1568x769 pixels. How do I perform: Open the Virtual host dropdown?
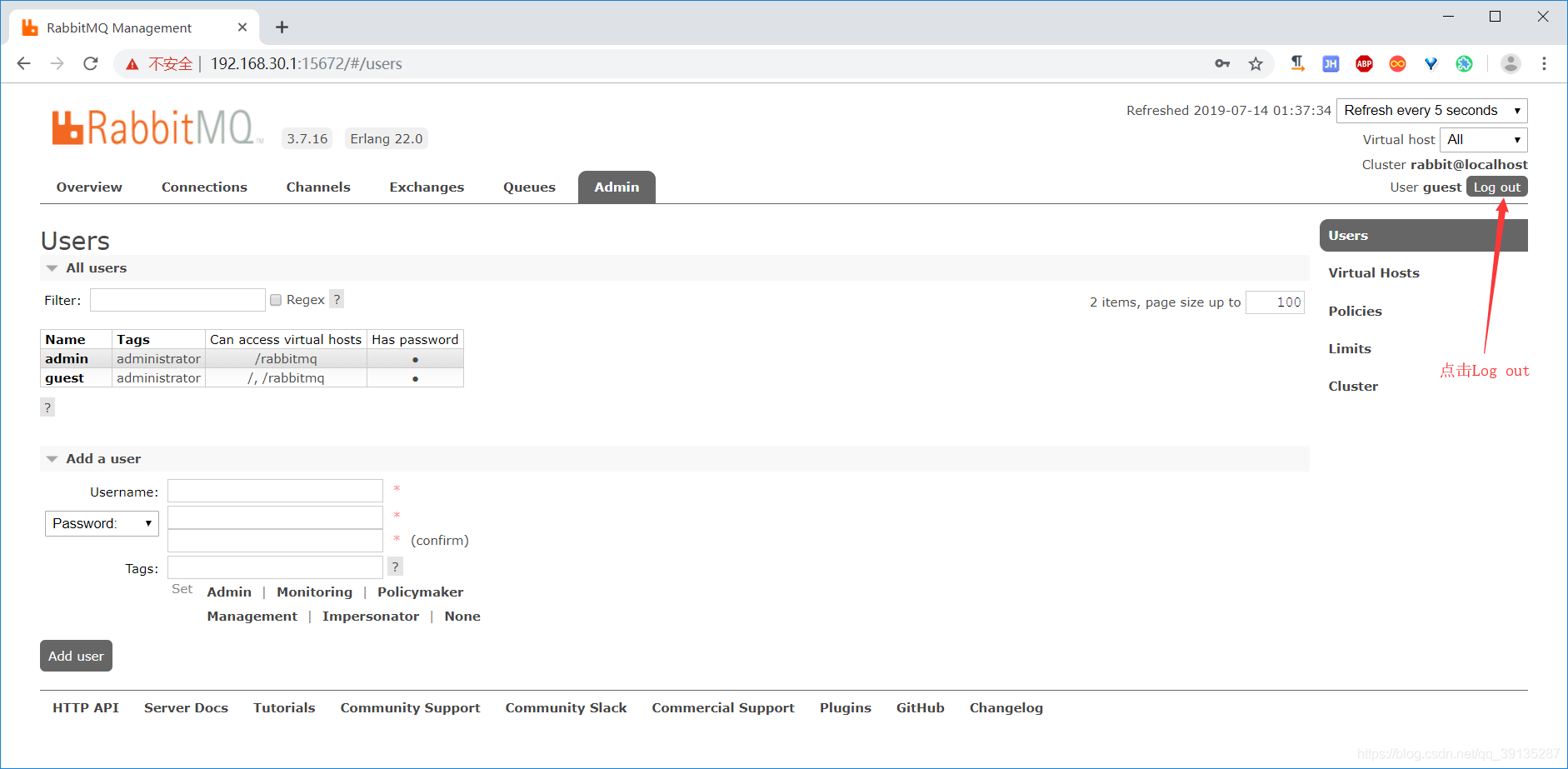[1484, 140]
